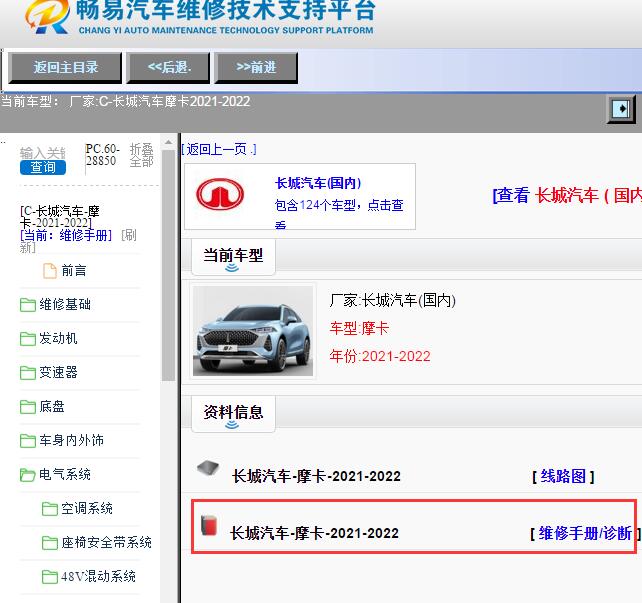This screenshot has width=642, height=603.
Task: Click the 返回主目录 button
Action: click(x=66, y=68)
